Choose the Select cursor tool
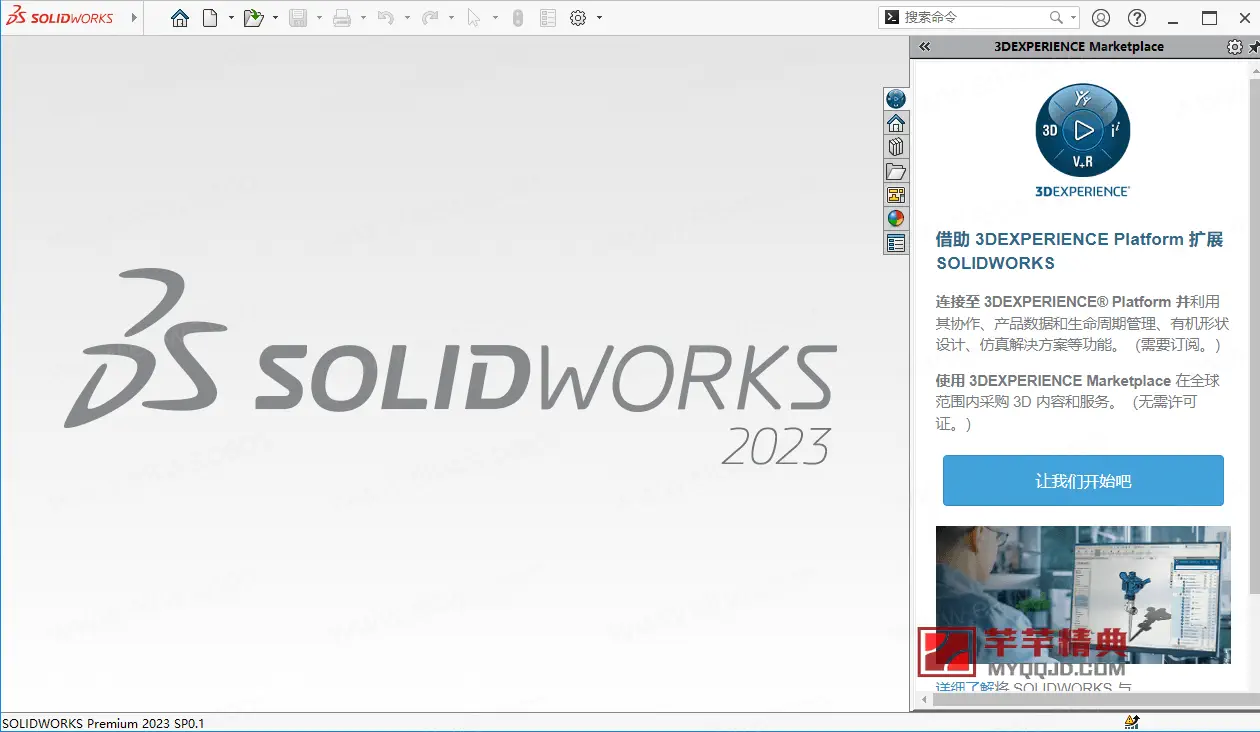This screenshot has width=1260, height=732. click(x=474, y=17)
